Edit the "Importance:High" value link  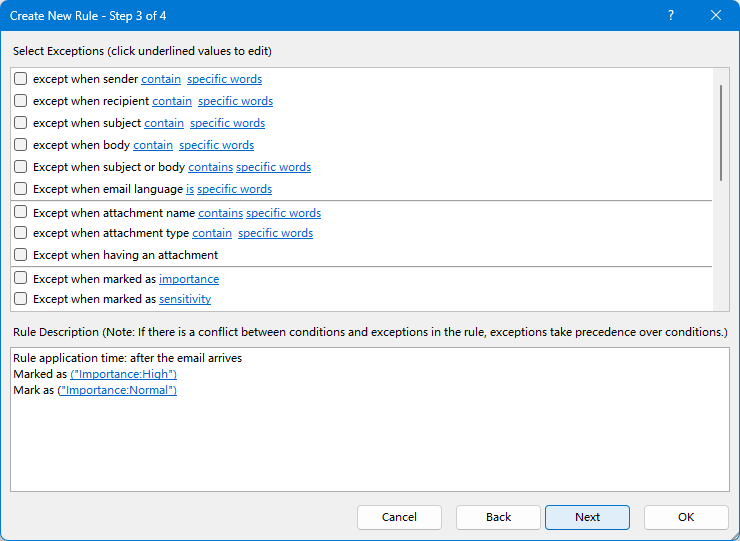pos(124,374)
